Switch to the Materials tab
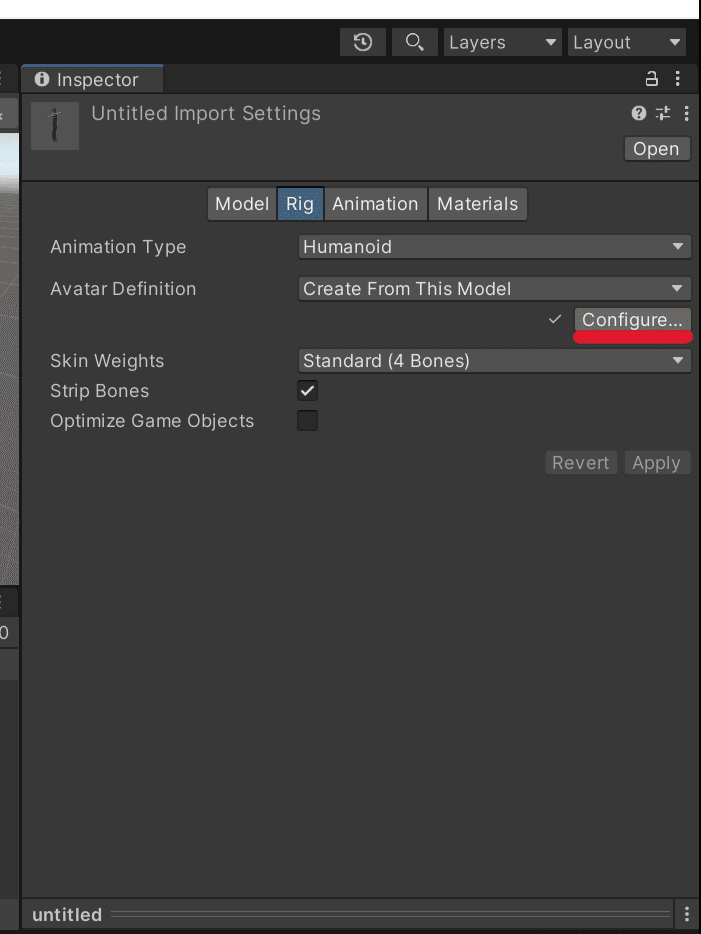701x934 pixels. click(x=477, y=204)
